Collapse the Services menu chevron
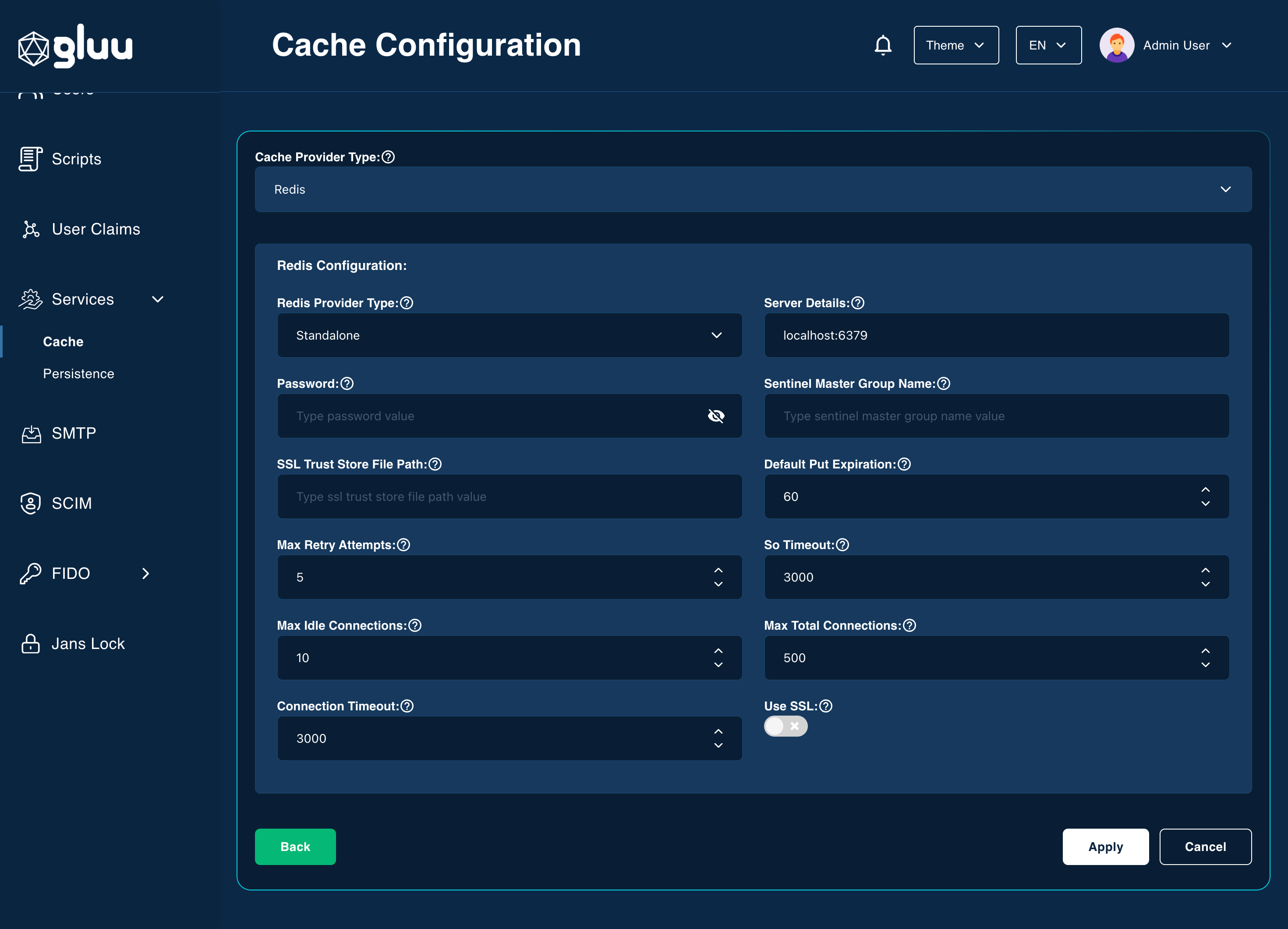This screenshot has width=1288, height=929. 158,299
